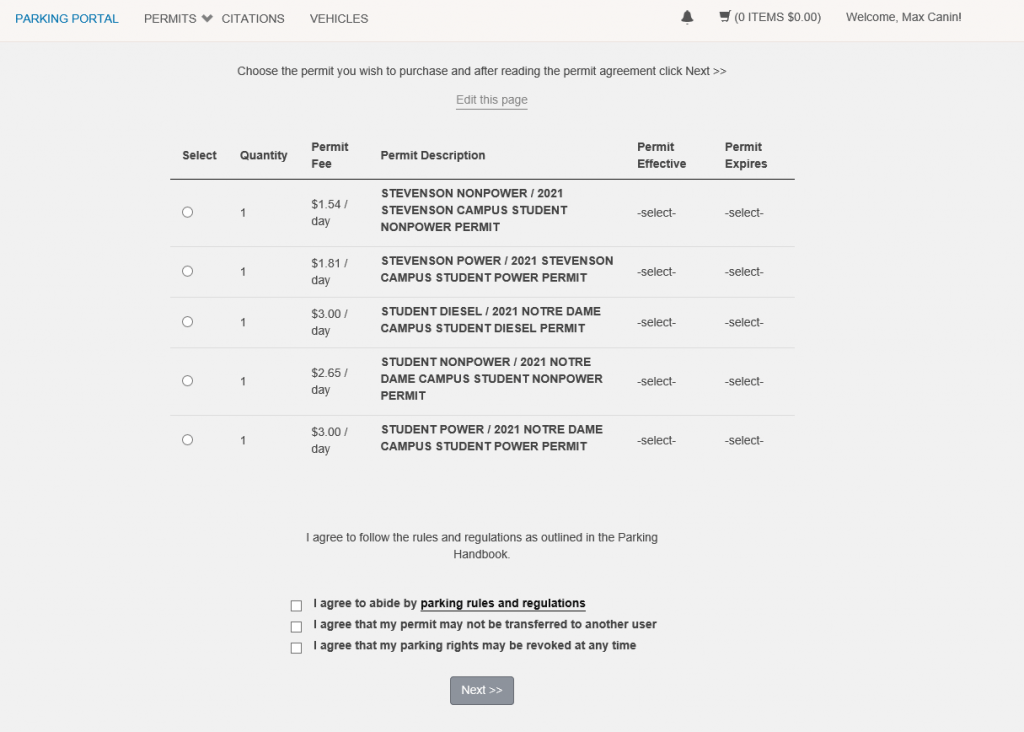Open the notifications bell icon
This screenshot has width=1024, height=732.
pos(687,18)
